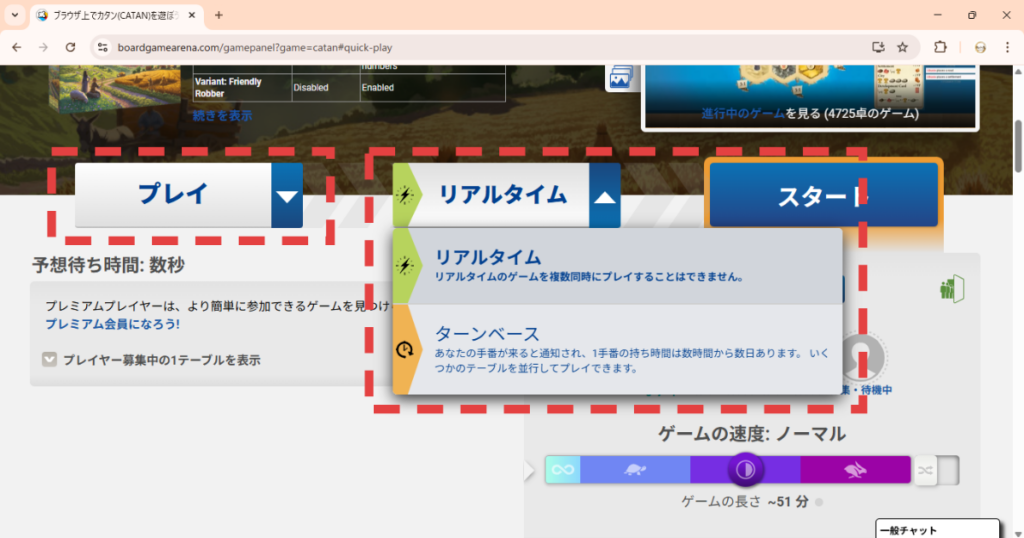1024x538 pixels.
Task: Click the 続きを表示 link
Action: coord(222,116)
